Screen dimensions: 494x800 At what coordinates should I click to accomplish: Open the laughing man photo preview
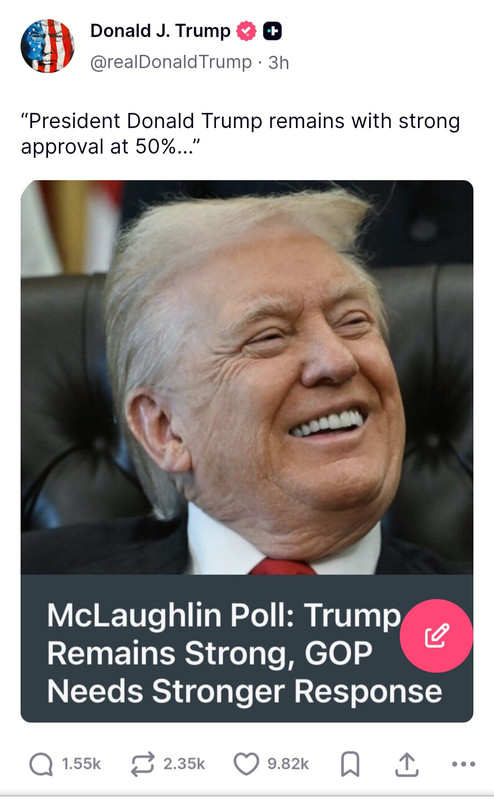[247, 377]
